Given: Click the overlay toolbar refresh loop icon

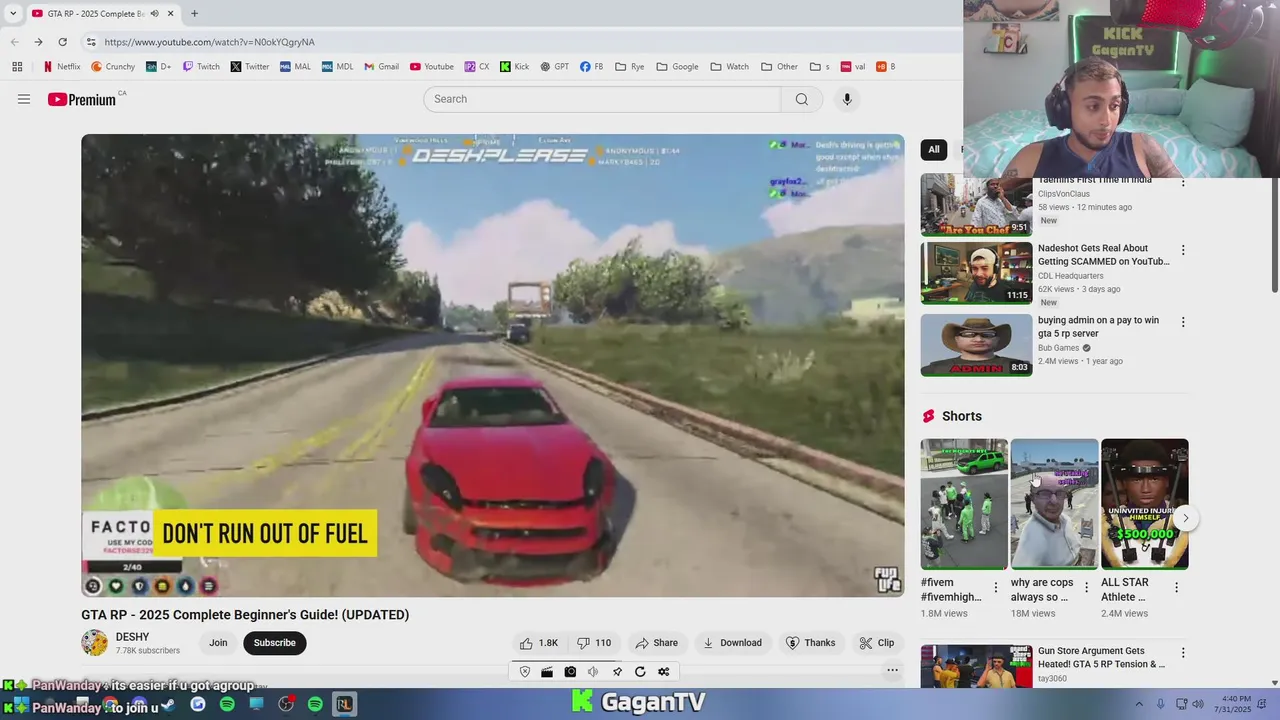Looking at the screenshot, I should (x=640, y=672).
